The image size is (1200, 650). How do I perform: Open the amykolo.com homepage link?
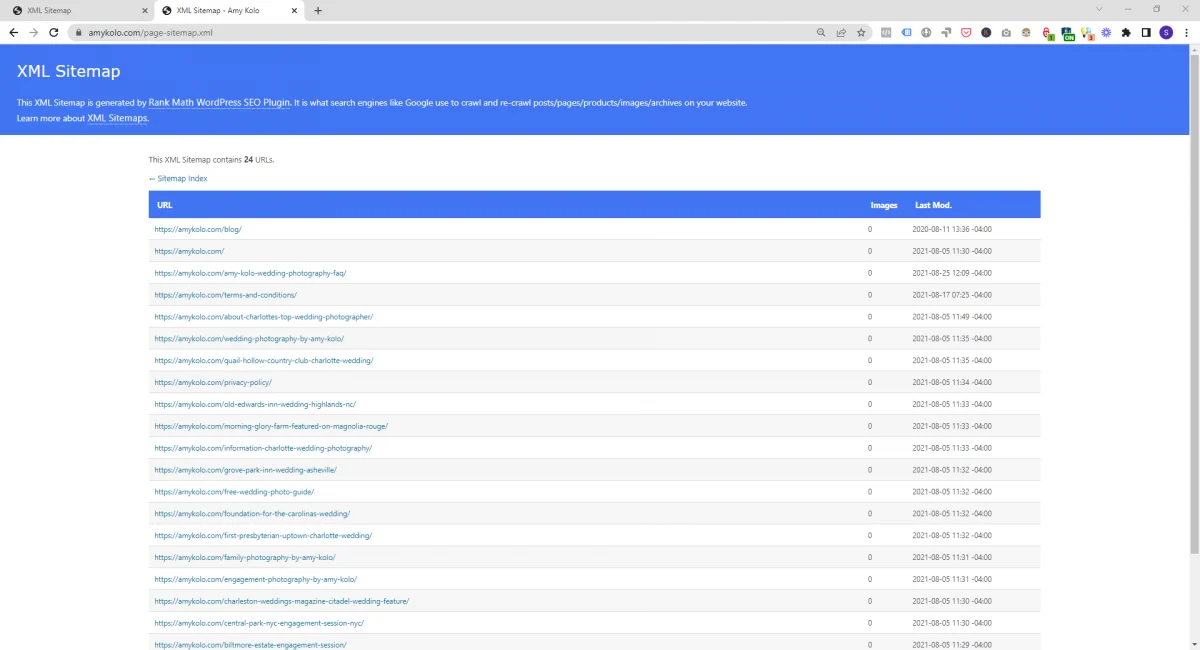(189, 251)
